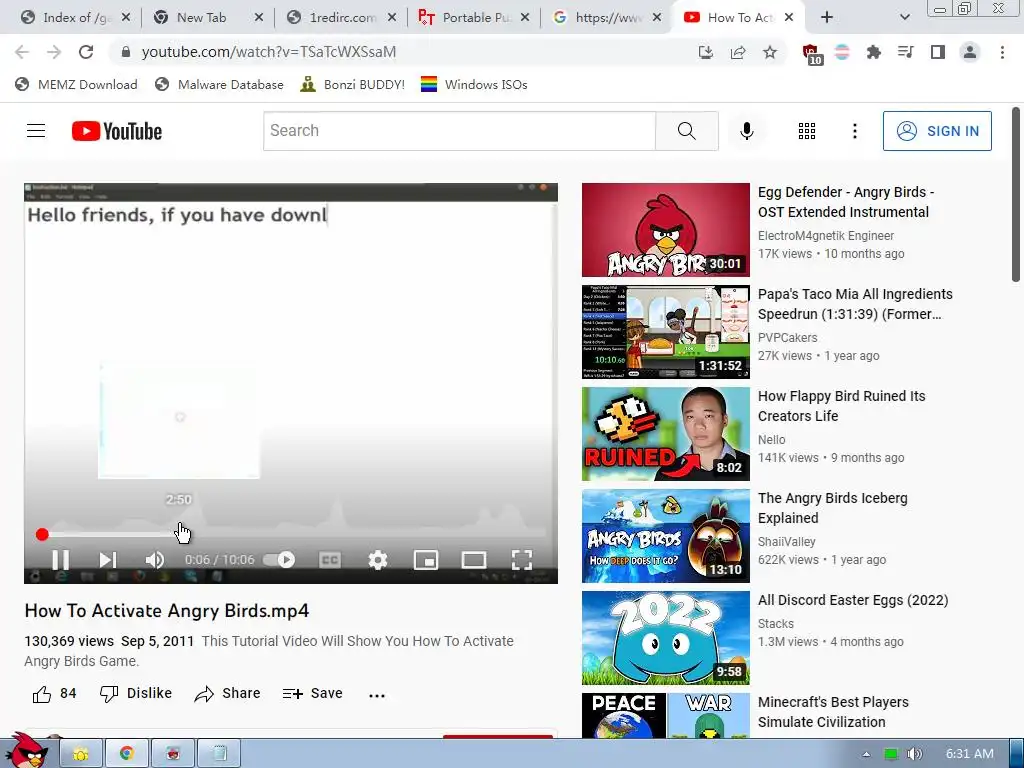This screenshot has width=1024, height=768.
Task: Toggle Chrome side panel
Action: pyautogui.click(x=937, y=52)
